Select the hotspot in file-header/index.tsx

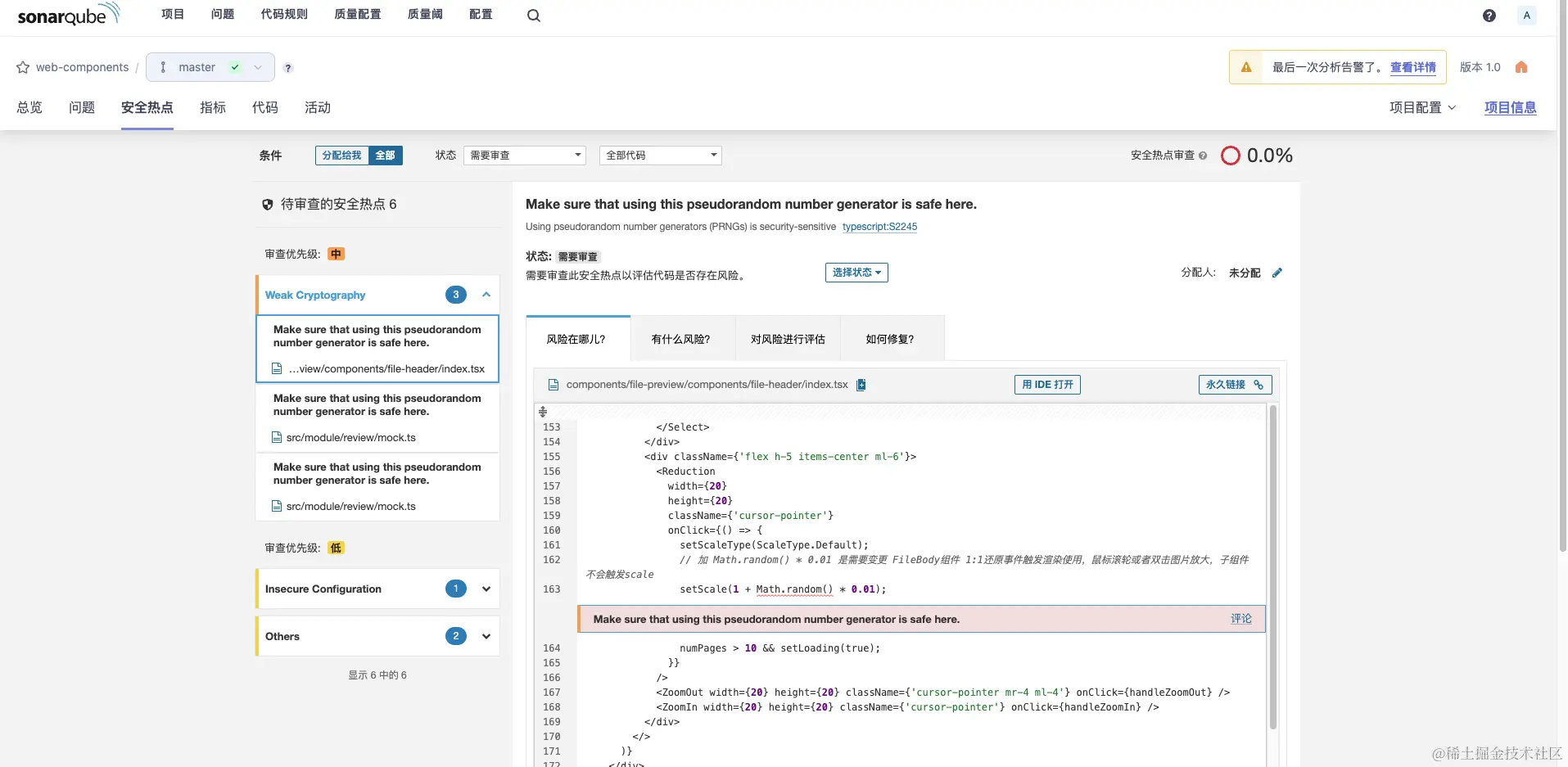pos(377,350)
